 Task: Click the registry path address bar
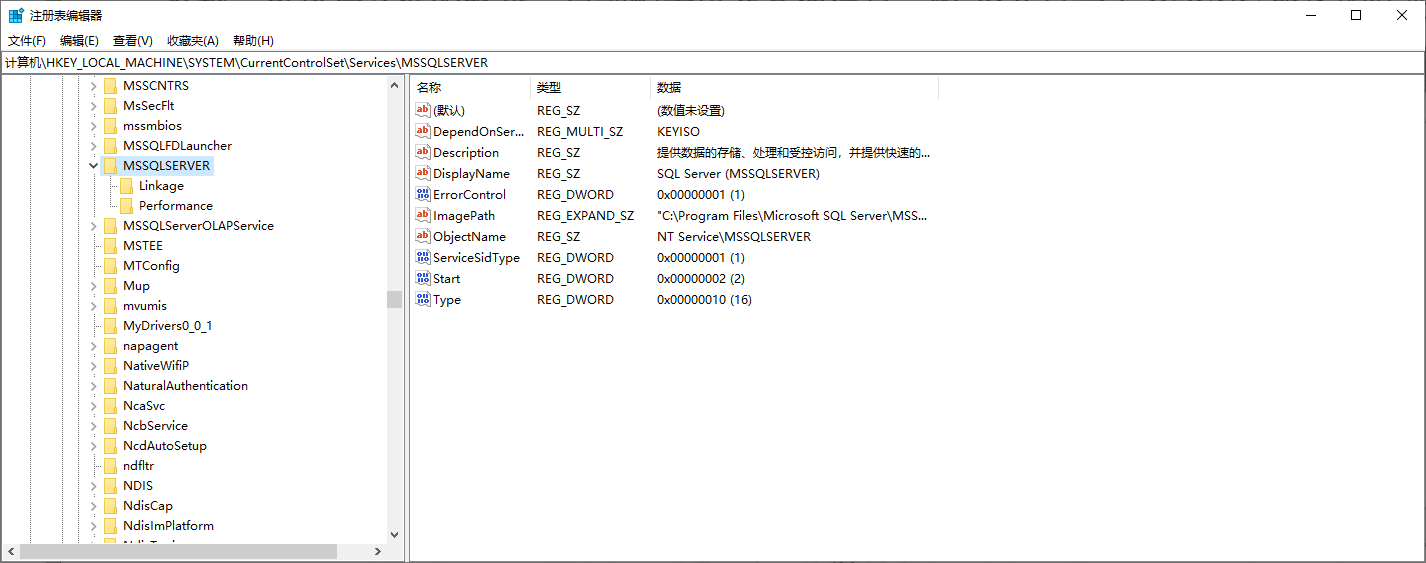point(712,62)
